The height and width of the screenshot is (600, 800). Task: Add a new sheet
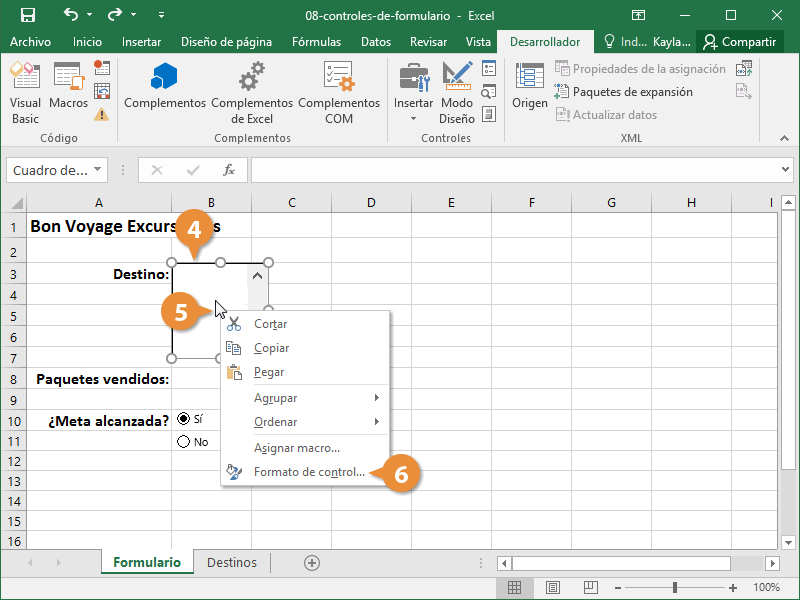[312, 563]
